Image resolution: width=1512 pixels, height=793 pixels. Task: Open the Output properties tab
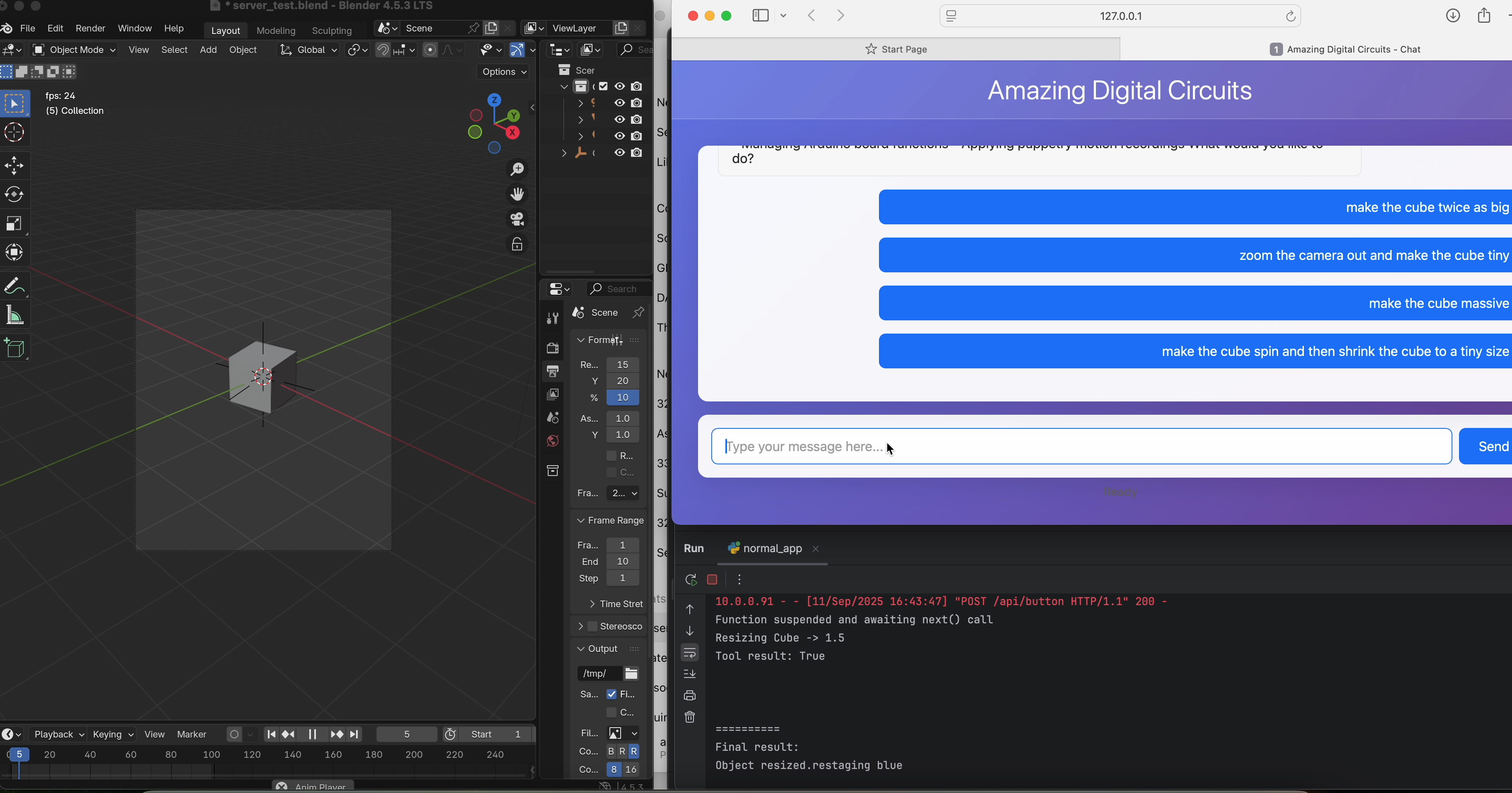552,371
